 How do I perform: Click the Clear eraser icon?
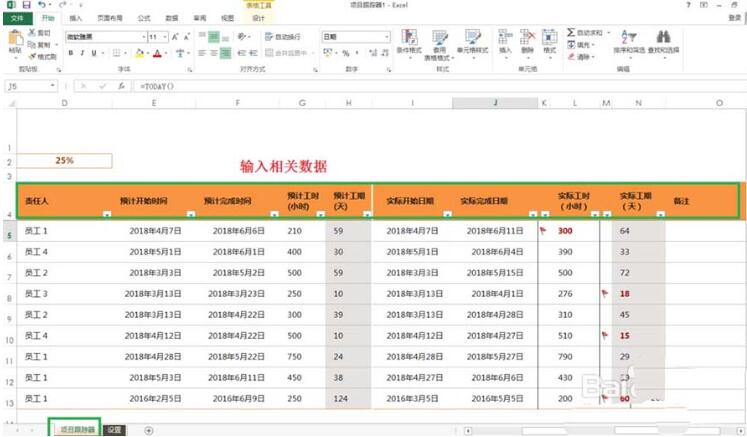click(571, 57)
